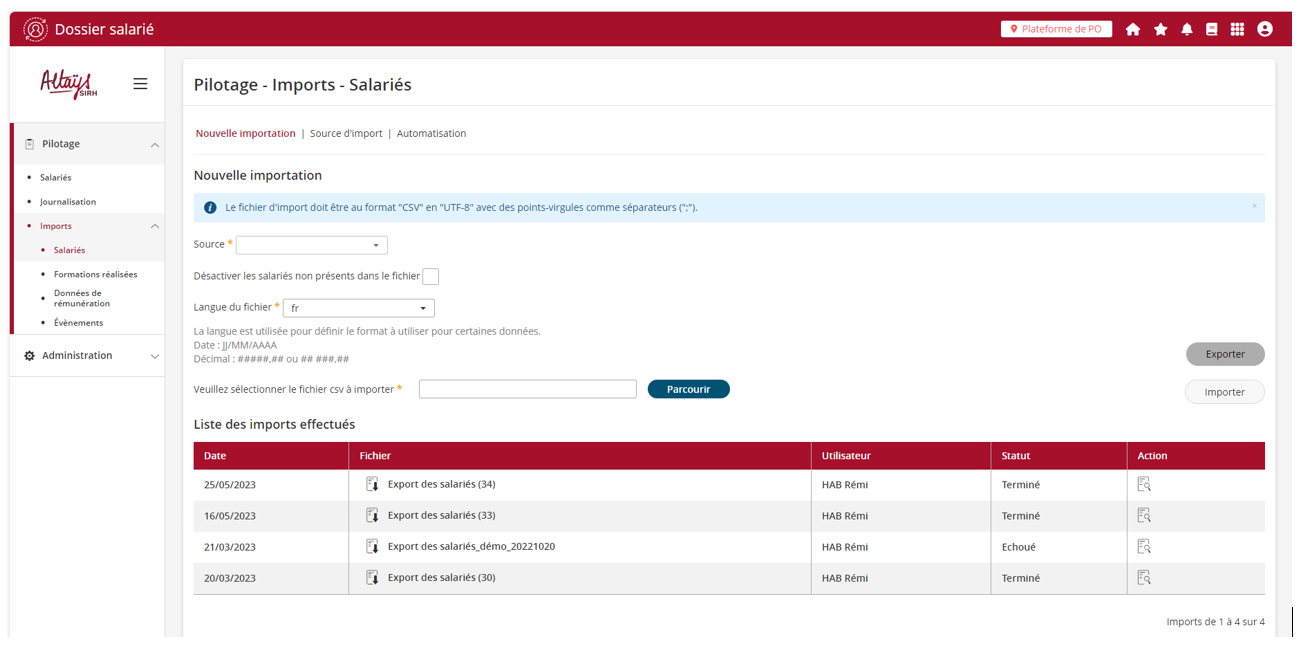Open the apps grid menu
The image size is (1304, 662).
(1237, 30)
